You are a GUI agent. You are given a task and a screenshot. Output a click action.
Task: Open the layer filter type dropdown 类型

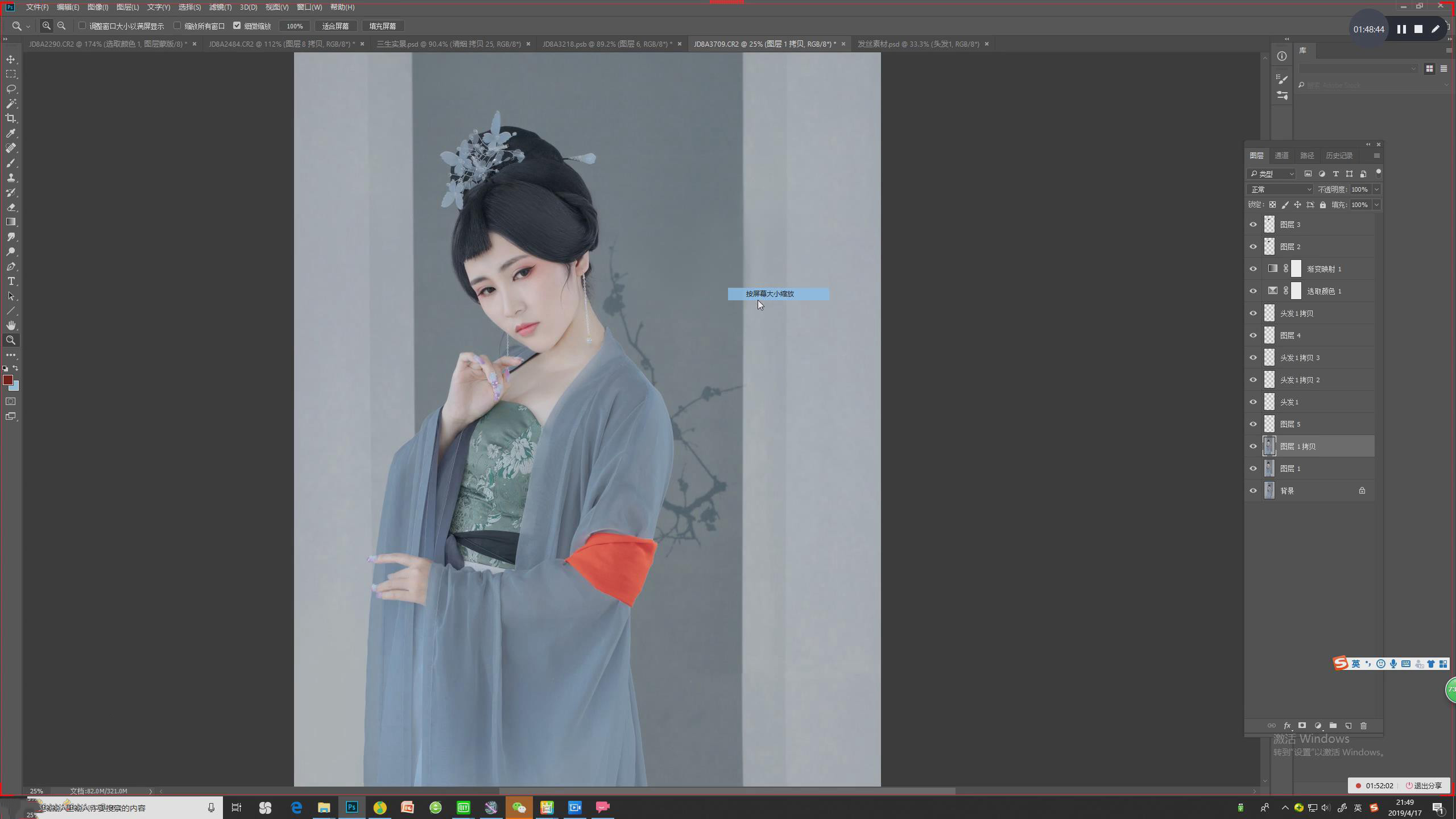[1272, 174]
